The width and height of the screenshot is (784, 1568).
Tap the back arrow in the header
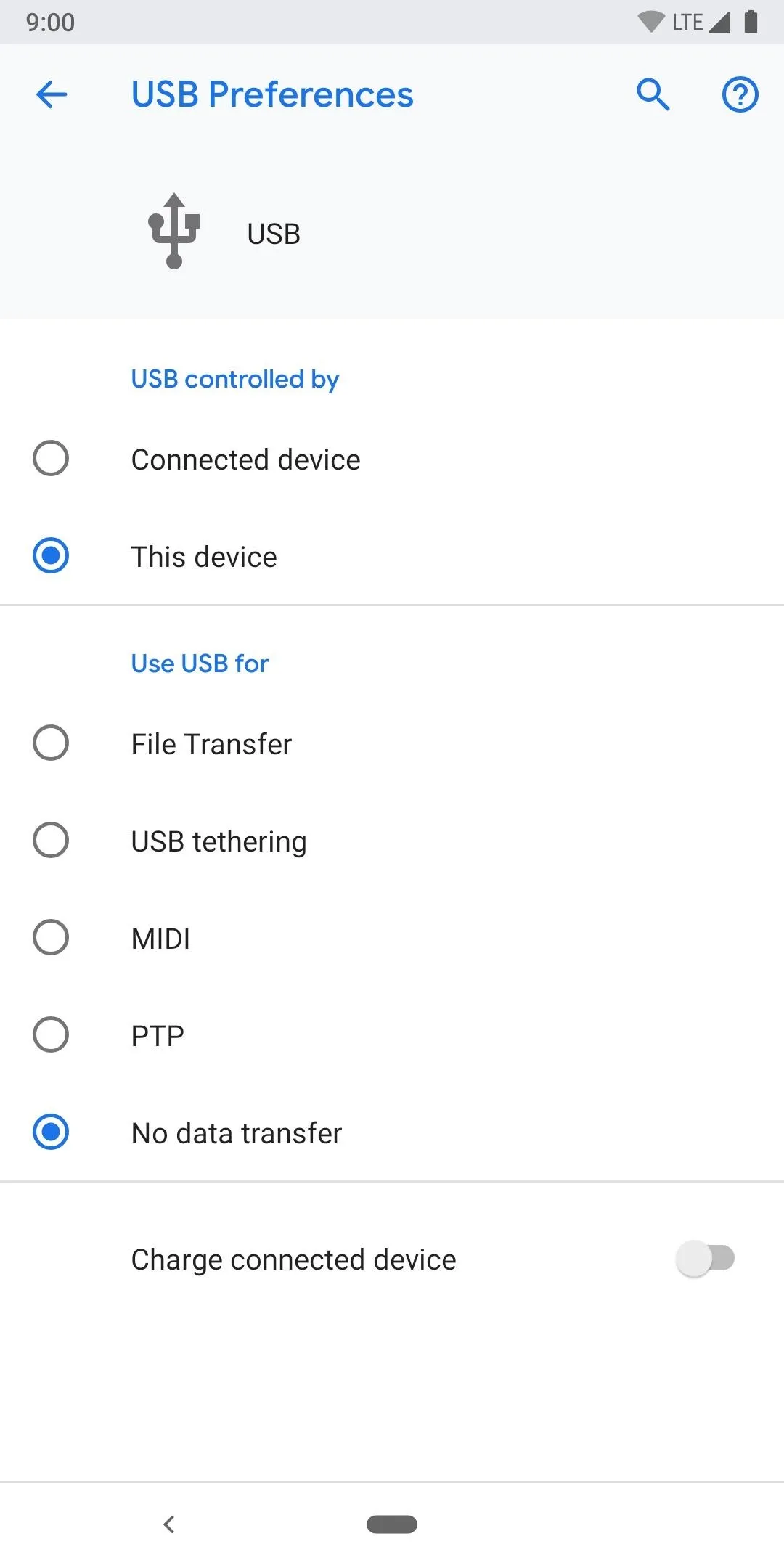[x=52, y=94]
